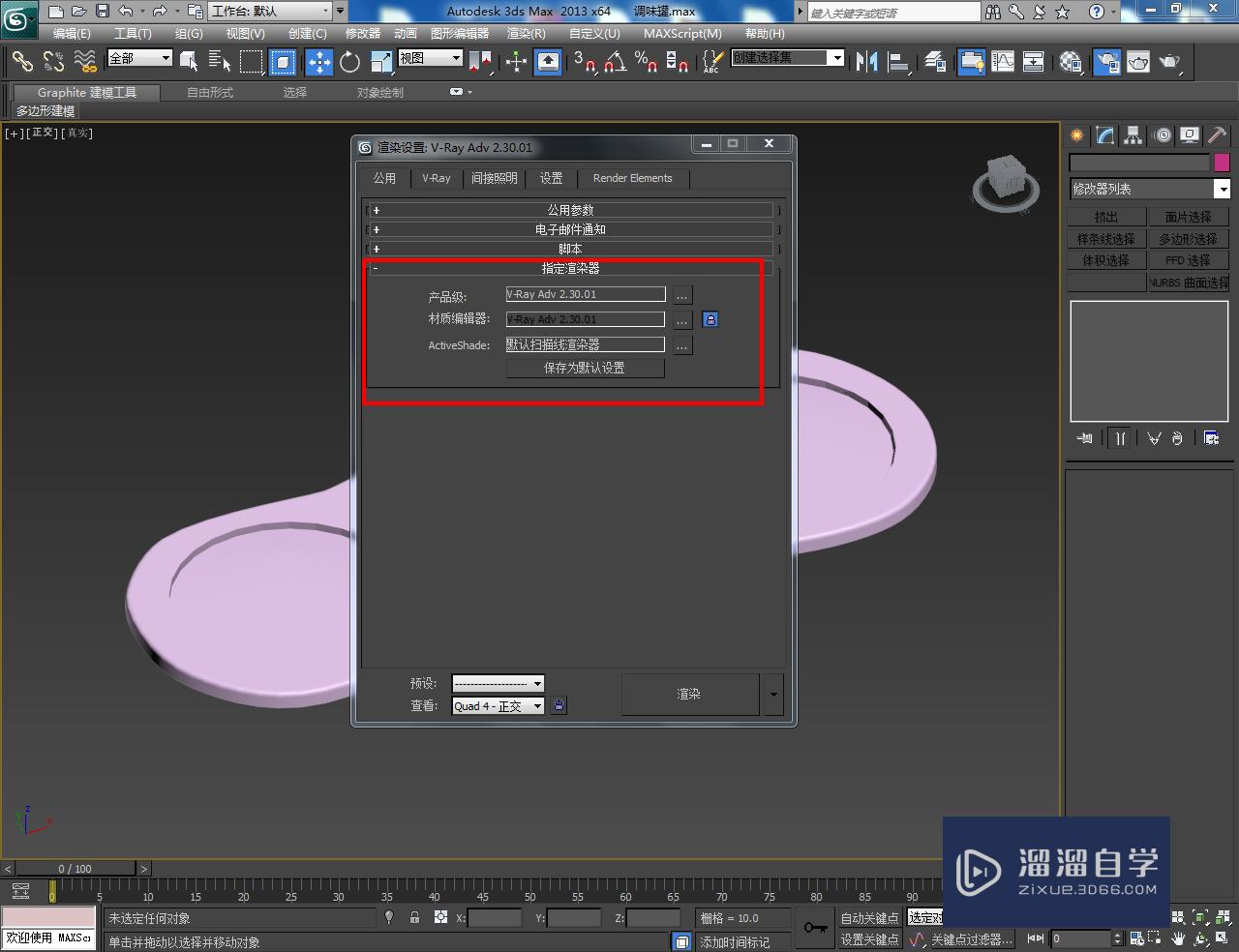Screen dimensions: 1239x952
Task: Apply the 挤出 modifier button
Action: pyautogui.click(x=1106, y=217)
